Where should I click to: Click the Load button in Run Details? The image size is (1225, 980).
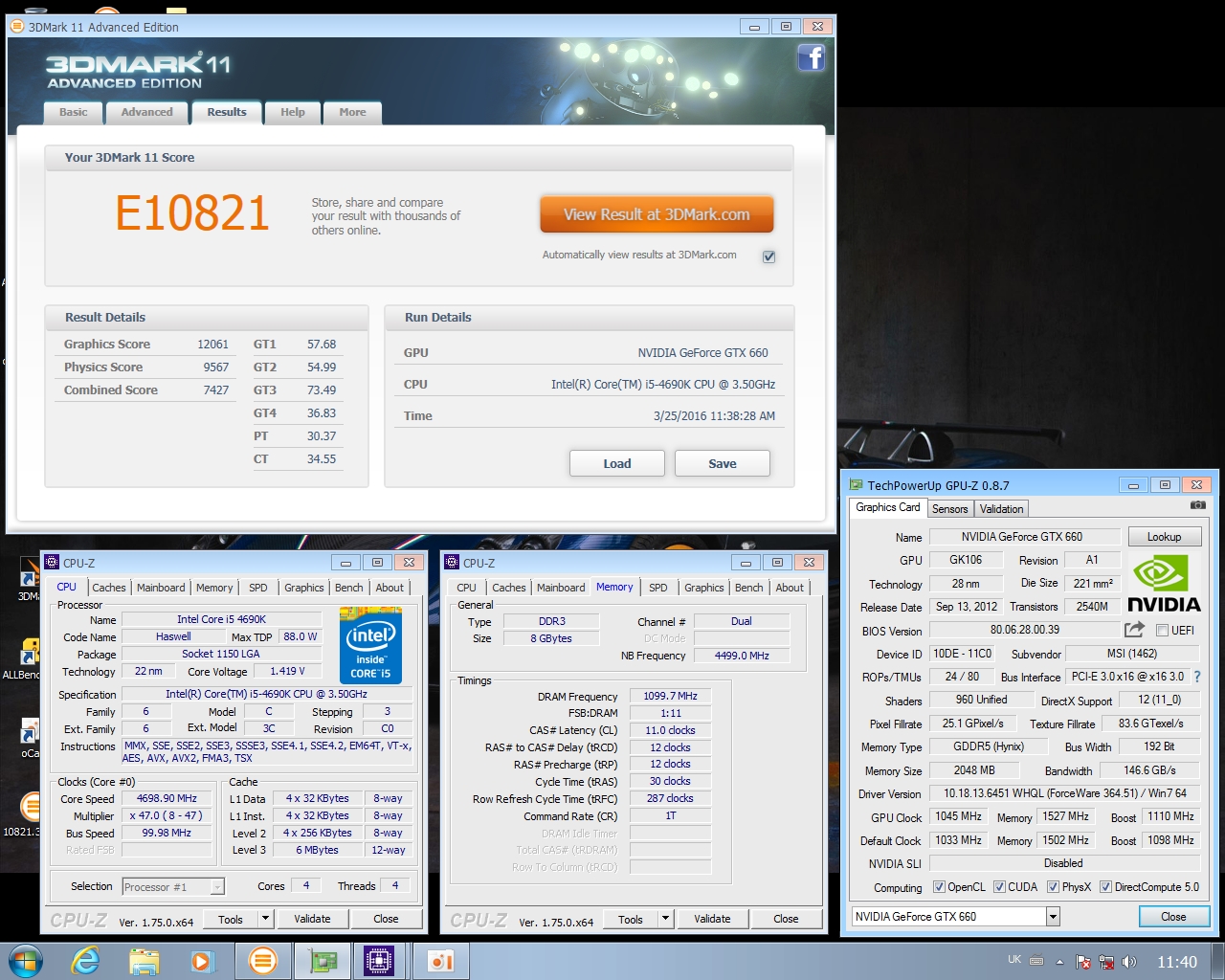tap(617, 463)
